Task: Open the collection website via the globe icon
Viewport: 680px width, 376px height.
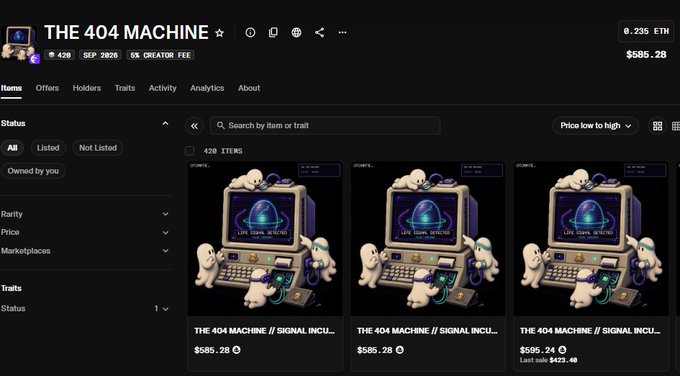Action: (x=296, y=33)
